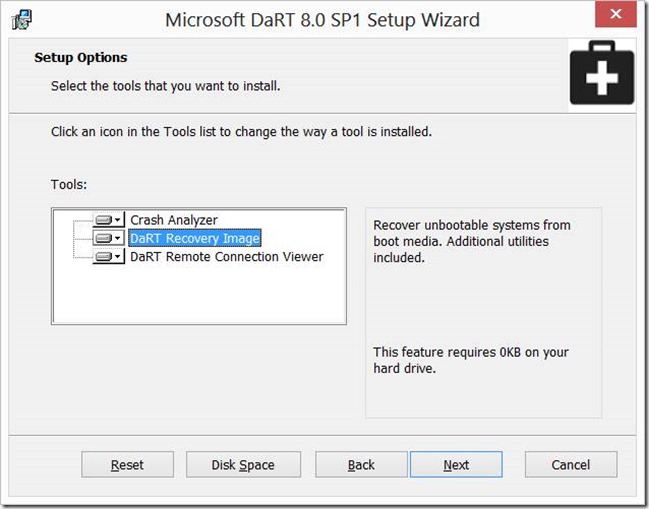Click the drive icon beside DaRT Recovery Image
The height and width of the screenshot is (509, 649).
click(103, 238)
